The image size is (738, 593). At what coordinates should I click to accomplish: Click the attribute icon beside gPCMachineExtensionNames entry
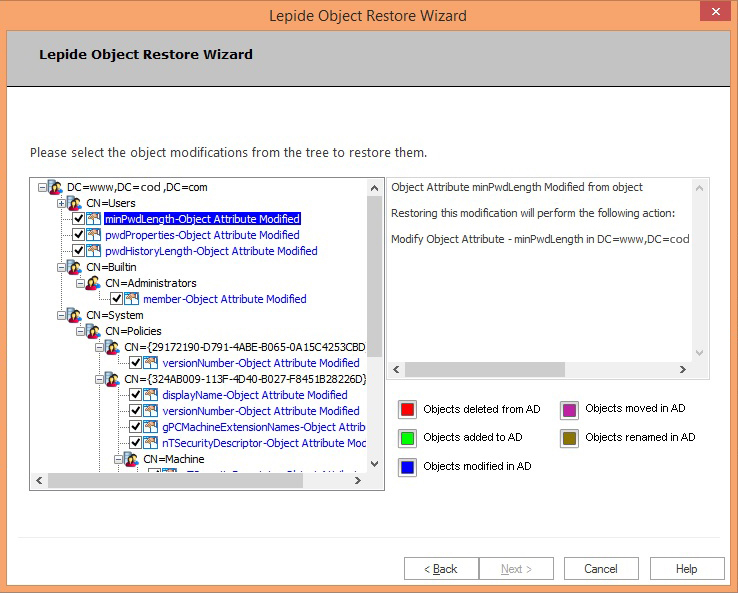click(x=151, y=427)
